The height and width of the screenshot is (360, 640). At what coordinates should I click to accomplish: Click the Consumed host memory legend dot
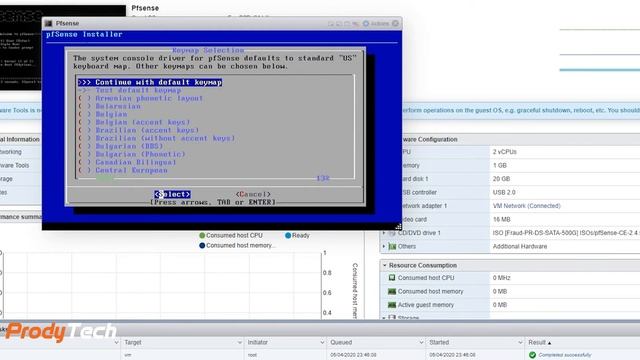202,246
